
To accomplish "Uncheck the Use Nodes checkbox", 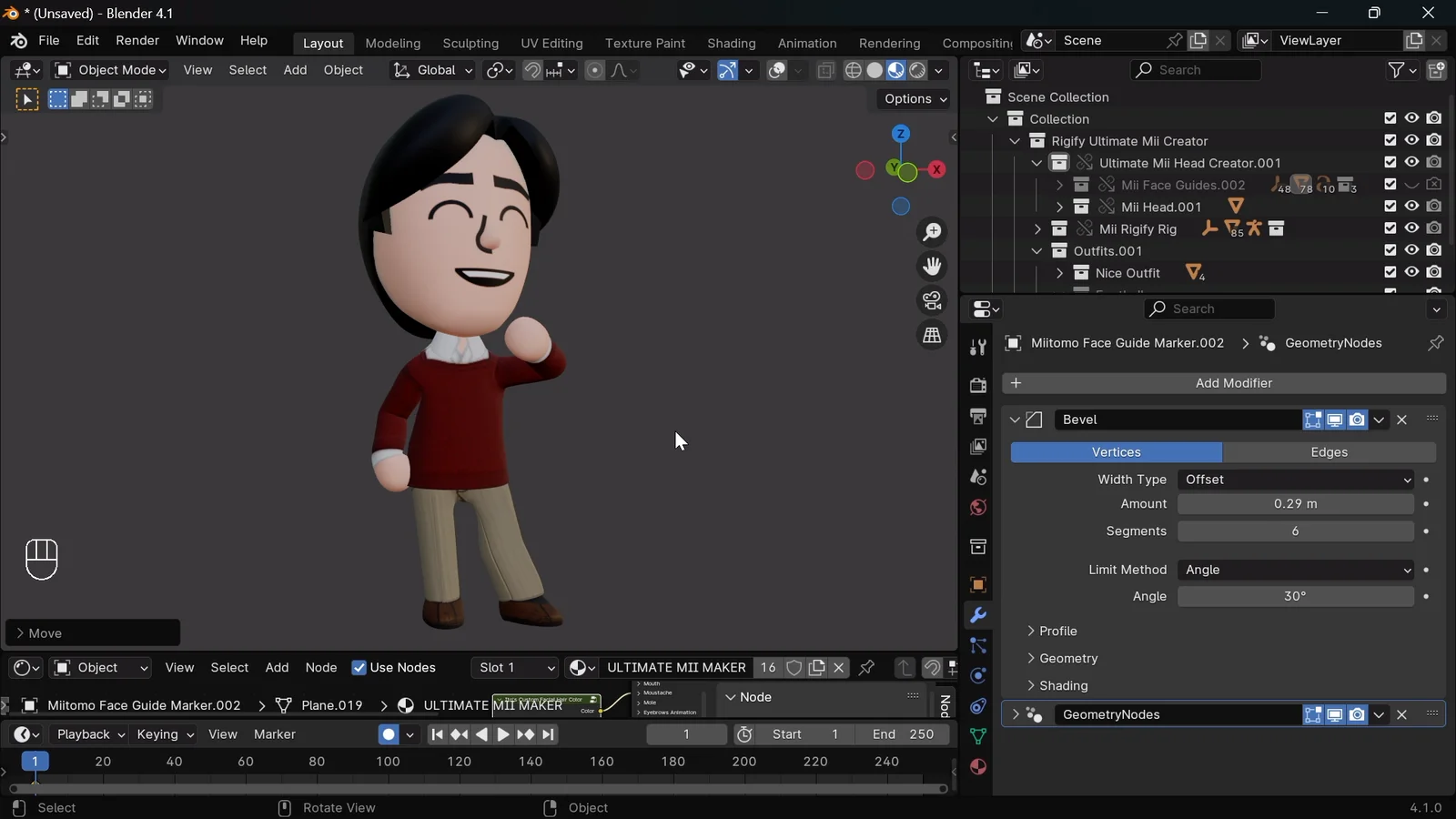I will pyautogui.click(x=359, y=668).
